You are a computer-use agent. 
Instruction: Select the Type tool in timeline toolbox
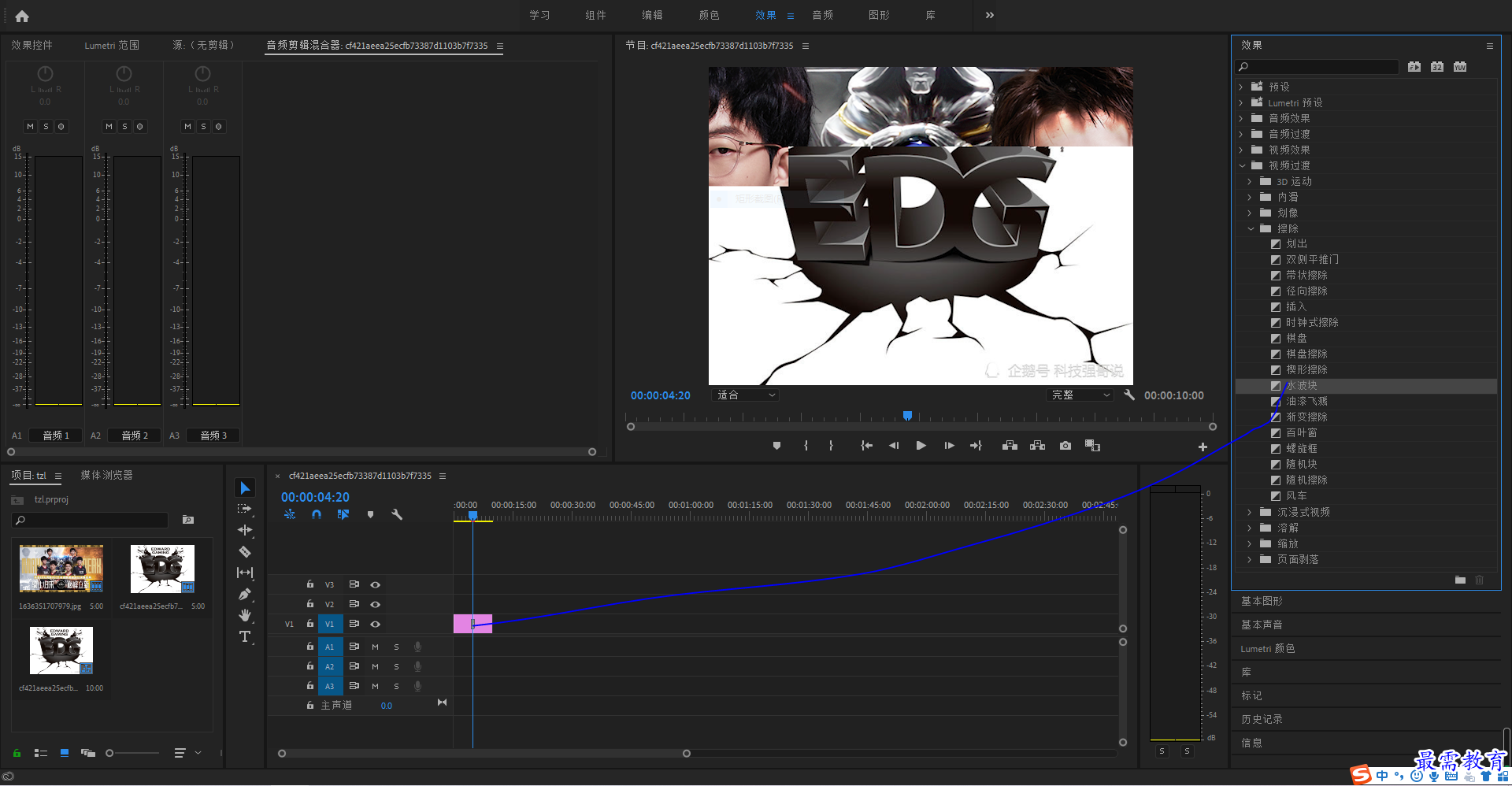point(245,636)
